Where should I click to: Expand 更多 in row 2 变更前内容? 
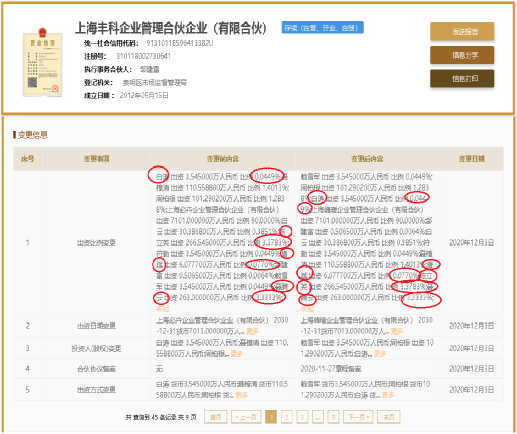(x=252, y=331)
